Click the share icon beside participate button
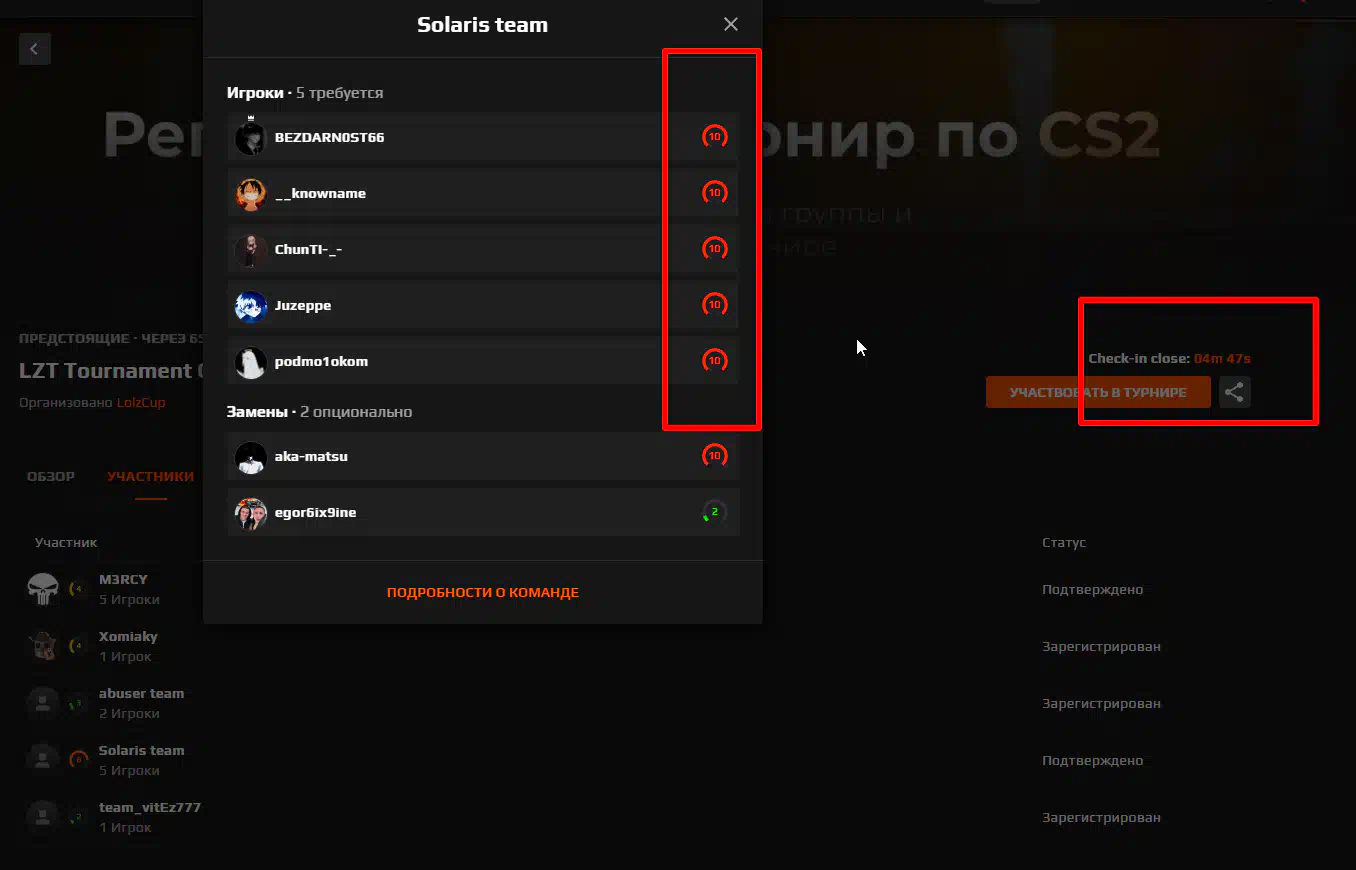Viewport: 1356px width, 870px height. (x=1235, y=392)
